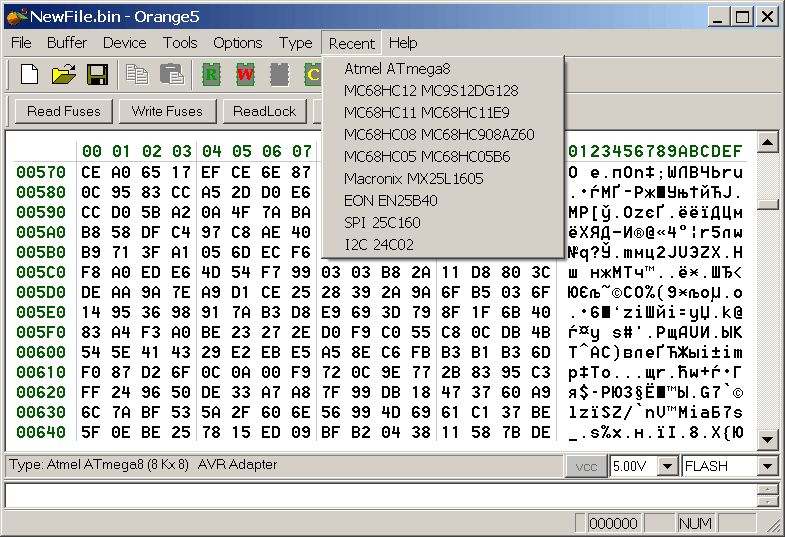The height and width of the screenshot is (537, 785).
Task: Click byte F8 at start of row 005C0
Action: (x=91, y=272)
